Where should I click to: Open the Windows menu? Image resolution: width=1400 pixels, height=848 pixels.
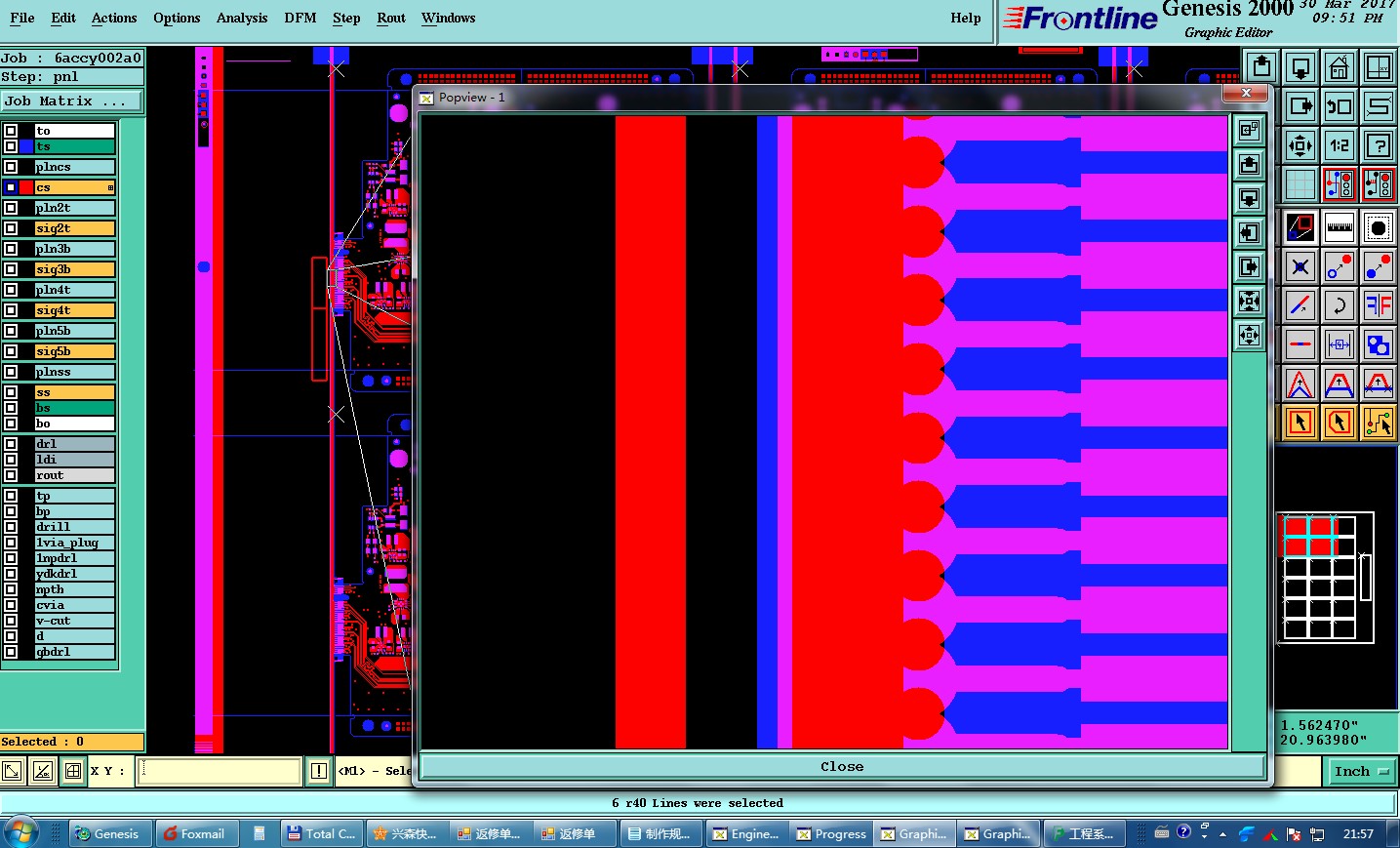449,18
